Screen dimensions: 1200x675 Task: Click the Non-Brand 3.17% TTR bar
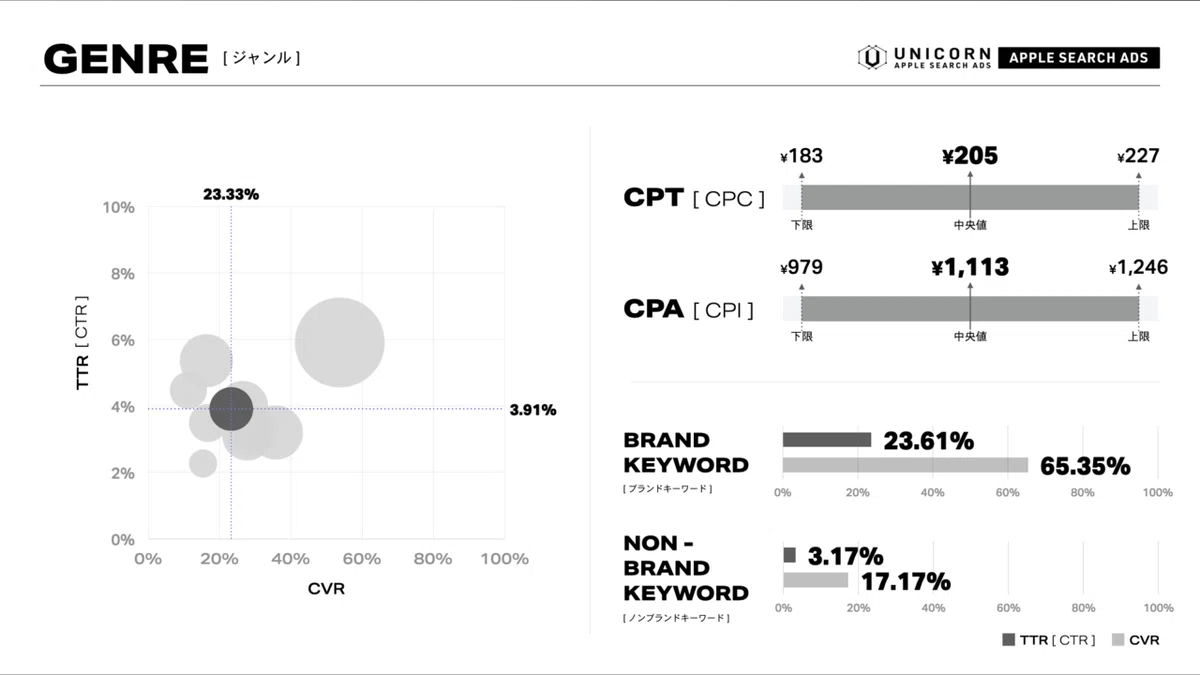790,555
